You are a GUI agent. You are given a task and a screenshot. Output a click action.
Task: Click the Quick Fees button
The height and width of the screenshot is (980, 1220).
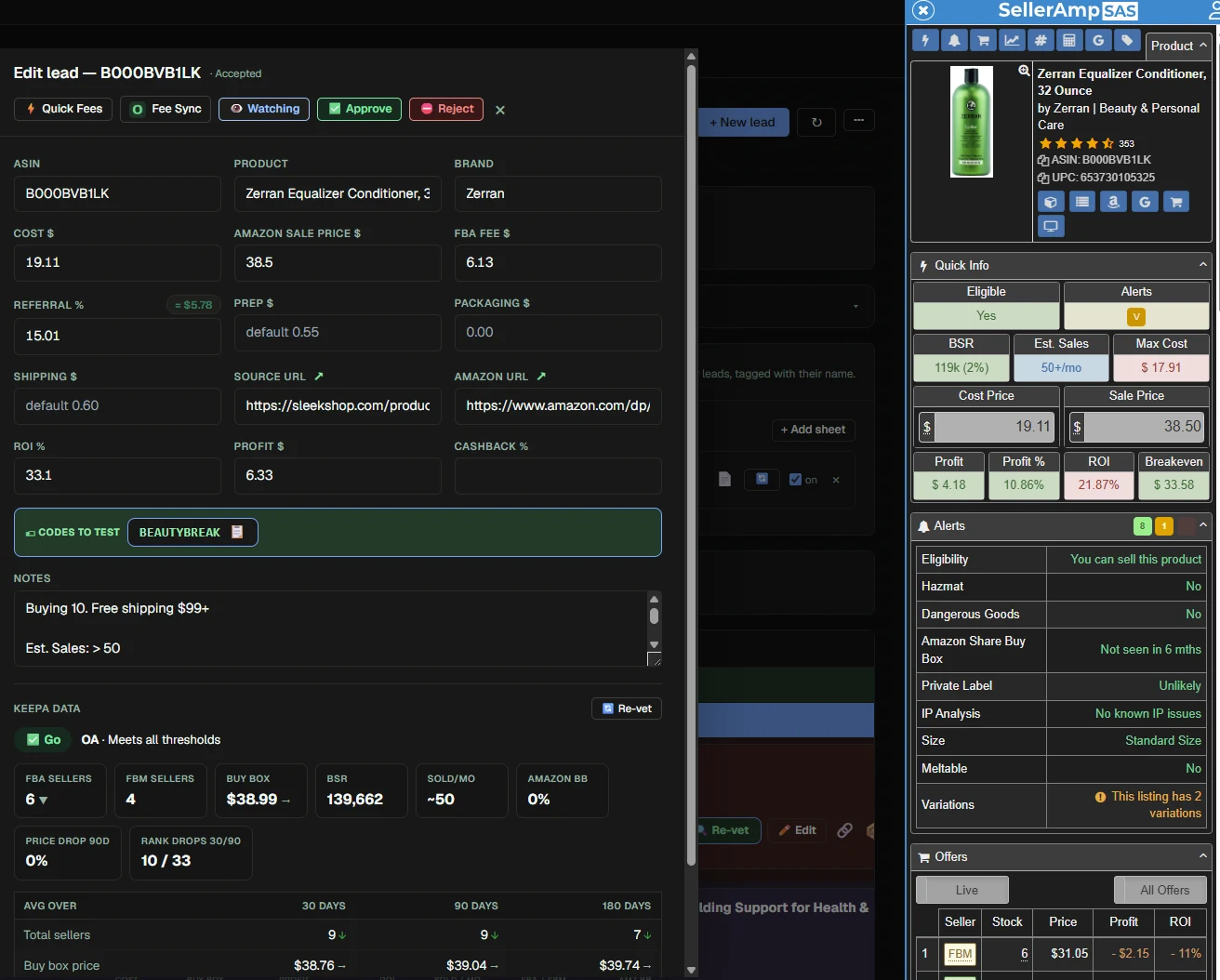[x=63, y=109]
